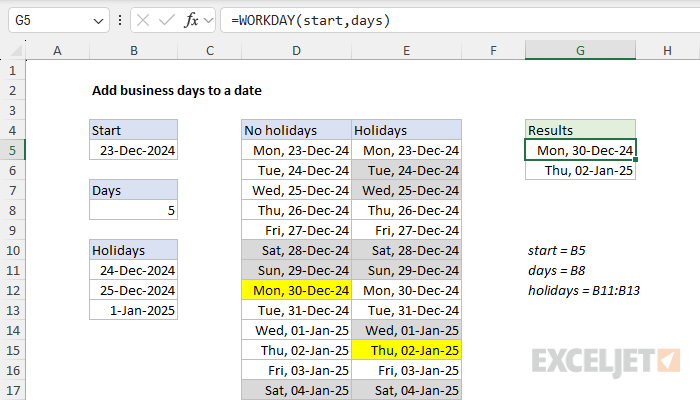
Task: Select Sun, 29-Dec-24 in column E
Action: pos(406,271)
